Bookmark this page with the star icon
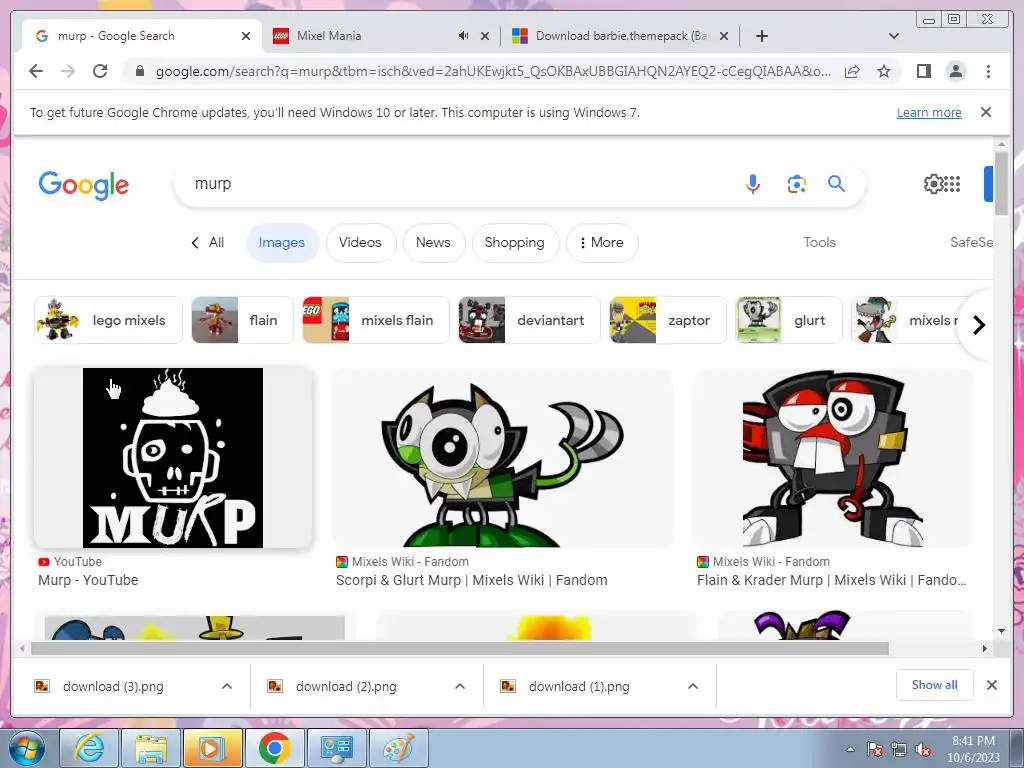 pyautogui.click(x=884, y=71)
